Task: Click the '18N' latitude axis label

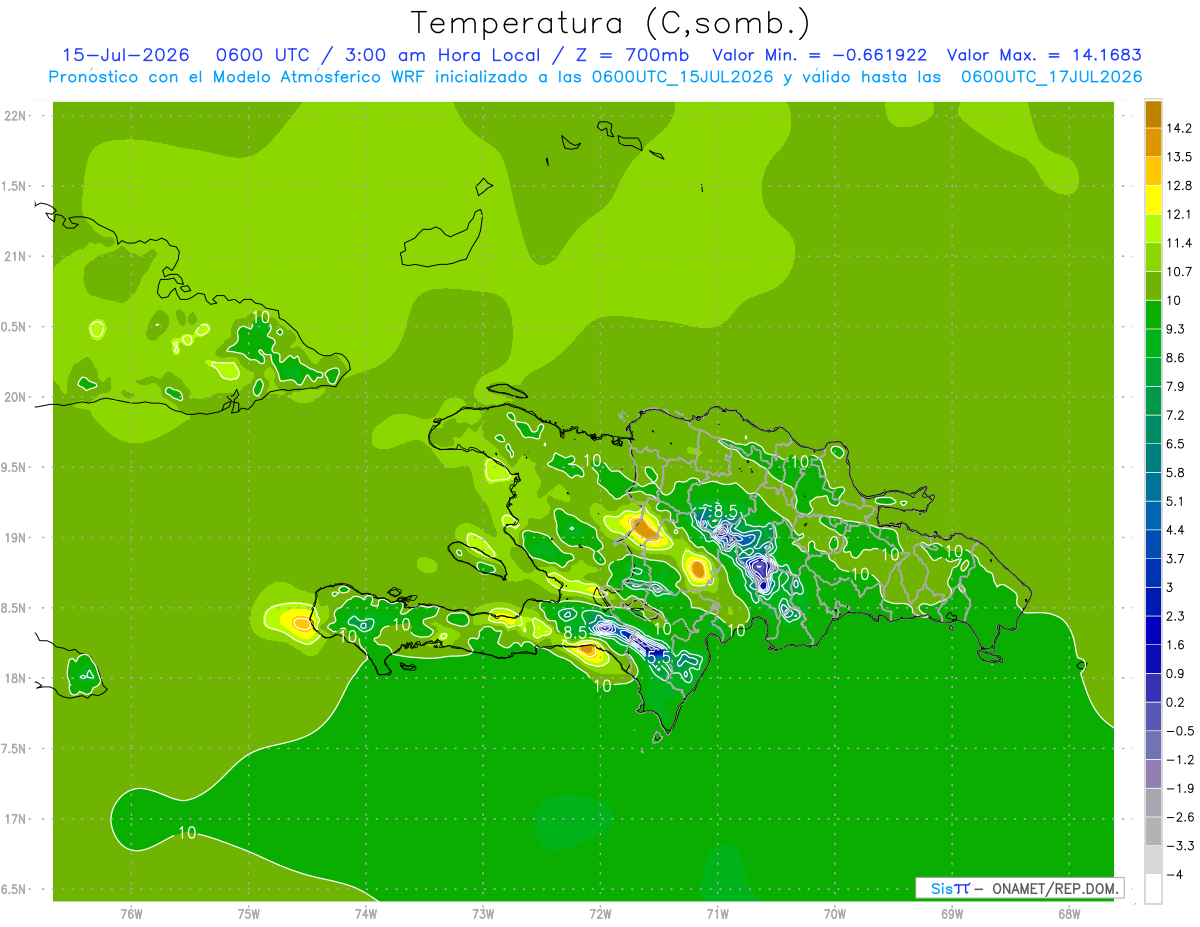Action: [x=16, y=678]
